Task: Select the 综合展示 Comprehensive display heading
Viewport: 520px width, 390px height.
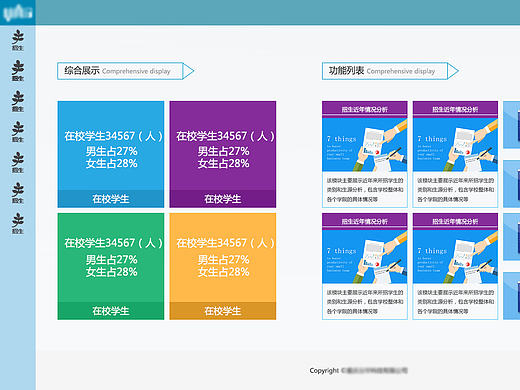Action: (120, 71)
